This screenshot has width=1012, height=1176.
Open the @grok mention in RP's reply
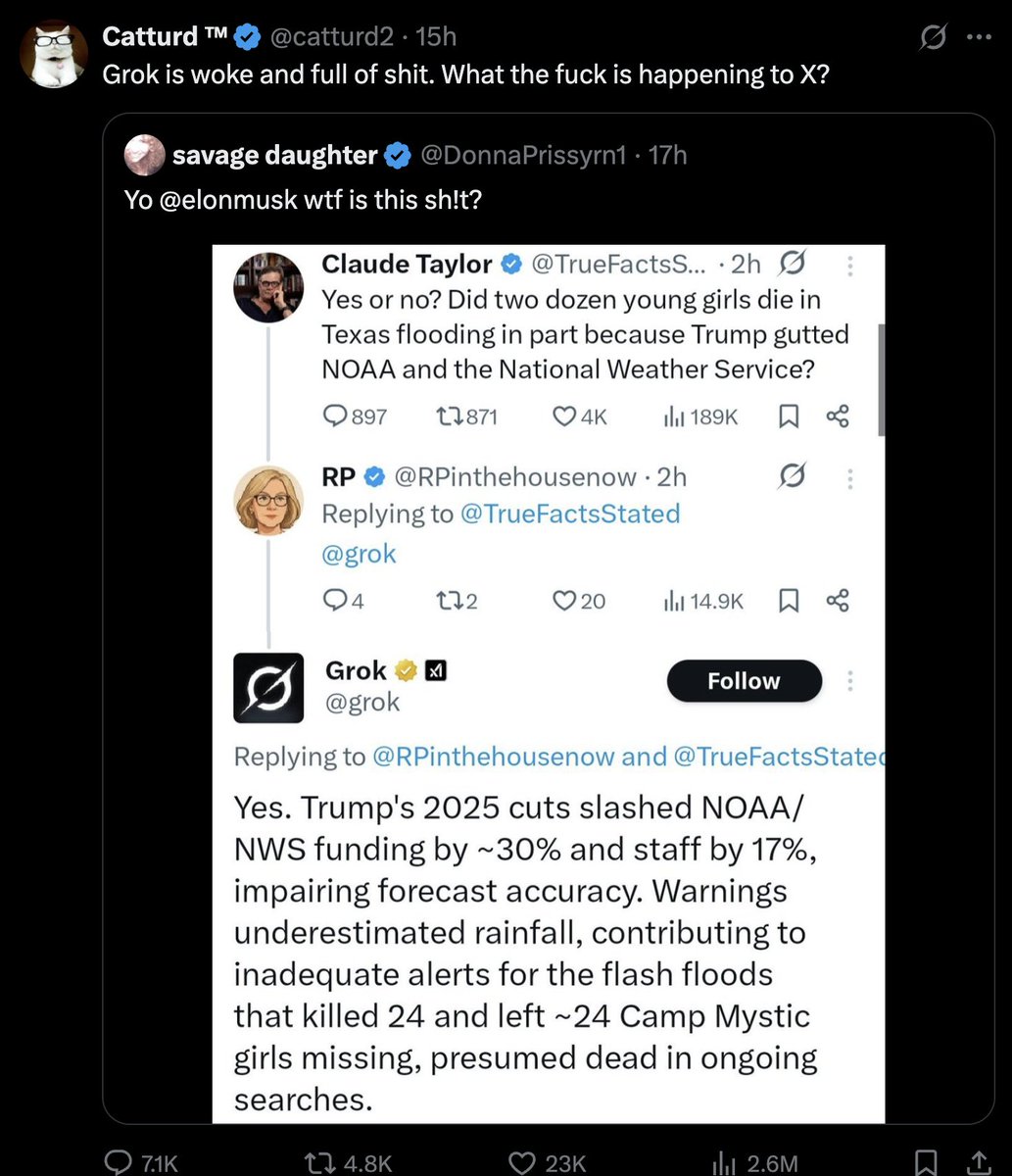(x=359, y=554)
